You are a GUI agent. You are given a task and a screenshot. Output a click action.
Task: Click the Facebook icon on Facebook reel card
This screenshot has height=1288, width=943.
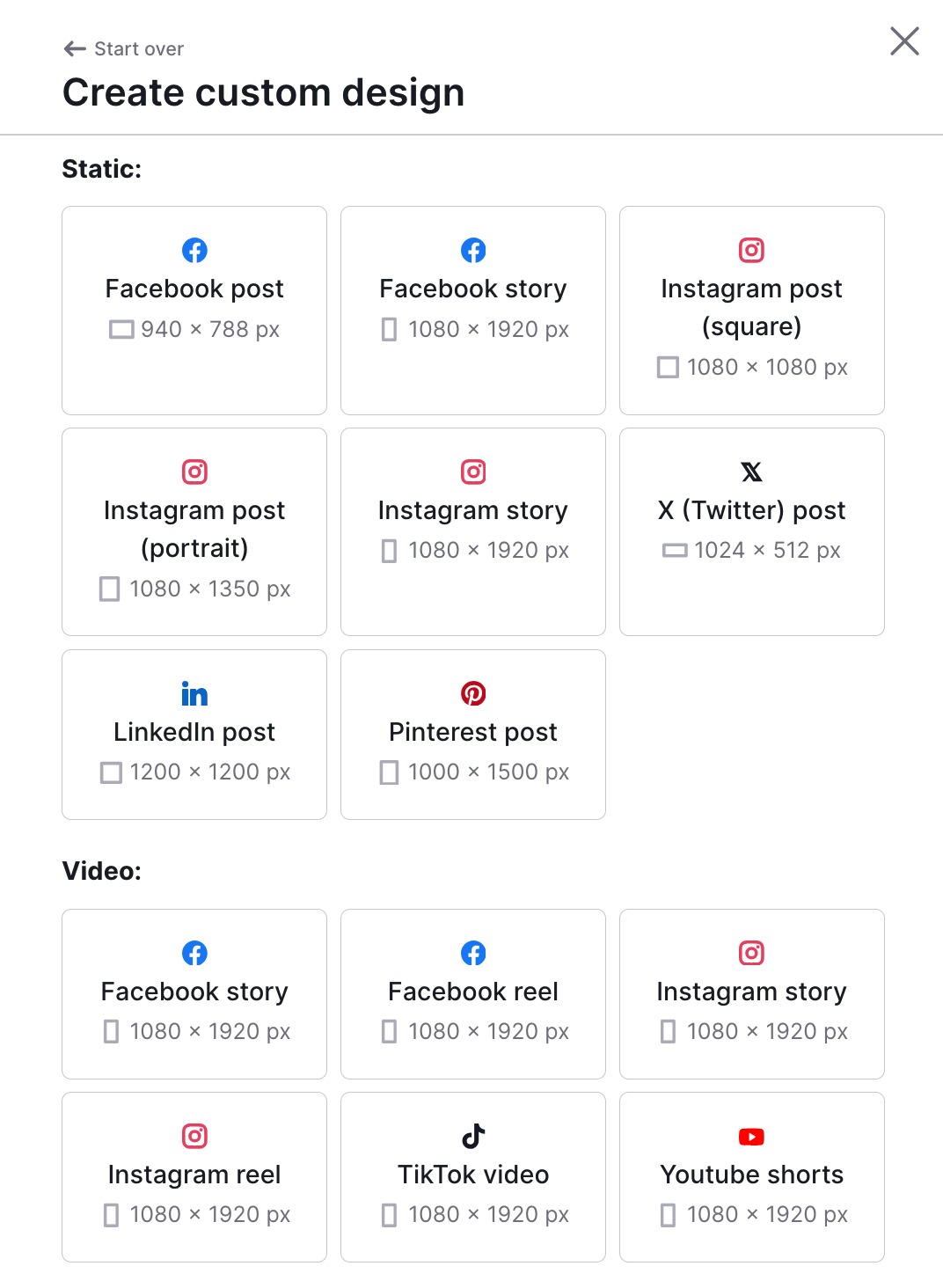[473, 953]
